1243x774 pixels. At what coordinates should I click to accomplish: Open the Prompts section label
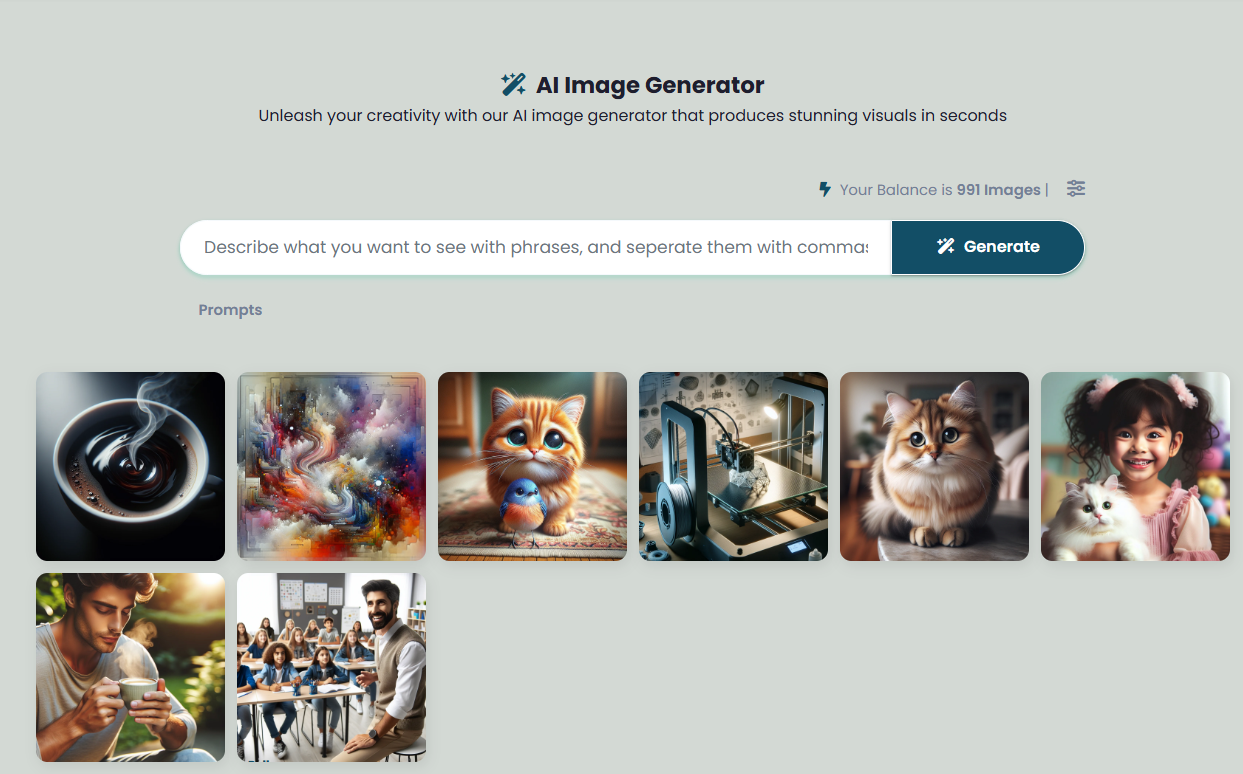(x=230, y=310)
